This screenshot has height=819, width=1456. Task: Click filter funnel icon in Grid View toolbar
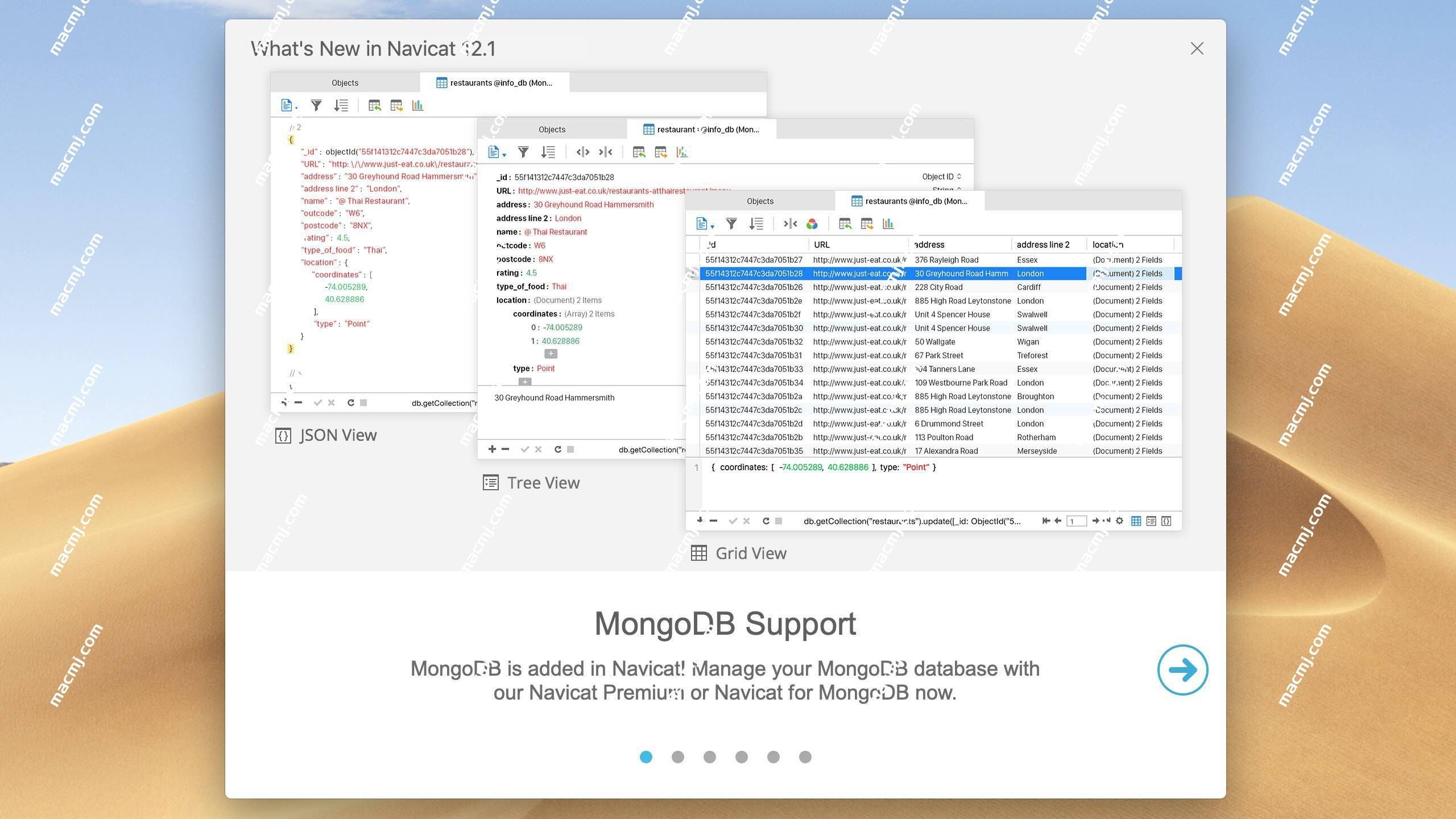coord(731,224)
